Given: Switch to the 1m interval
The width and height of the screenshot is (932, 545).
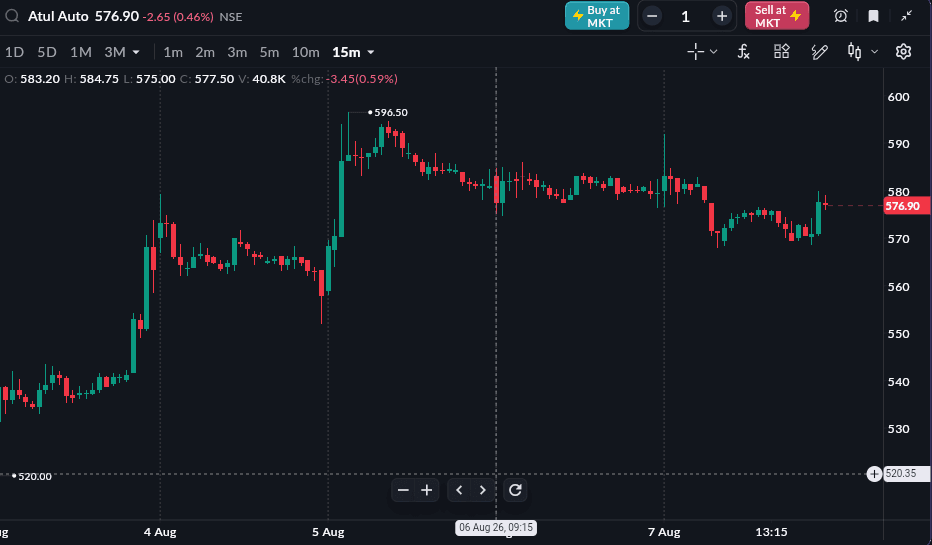Looking at the screenshot, I should [173, 52].
